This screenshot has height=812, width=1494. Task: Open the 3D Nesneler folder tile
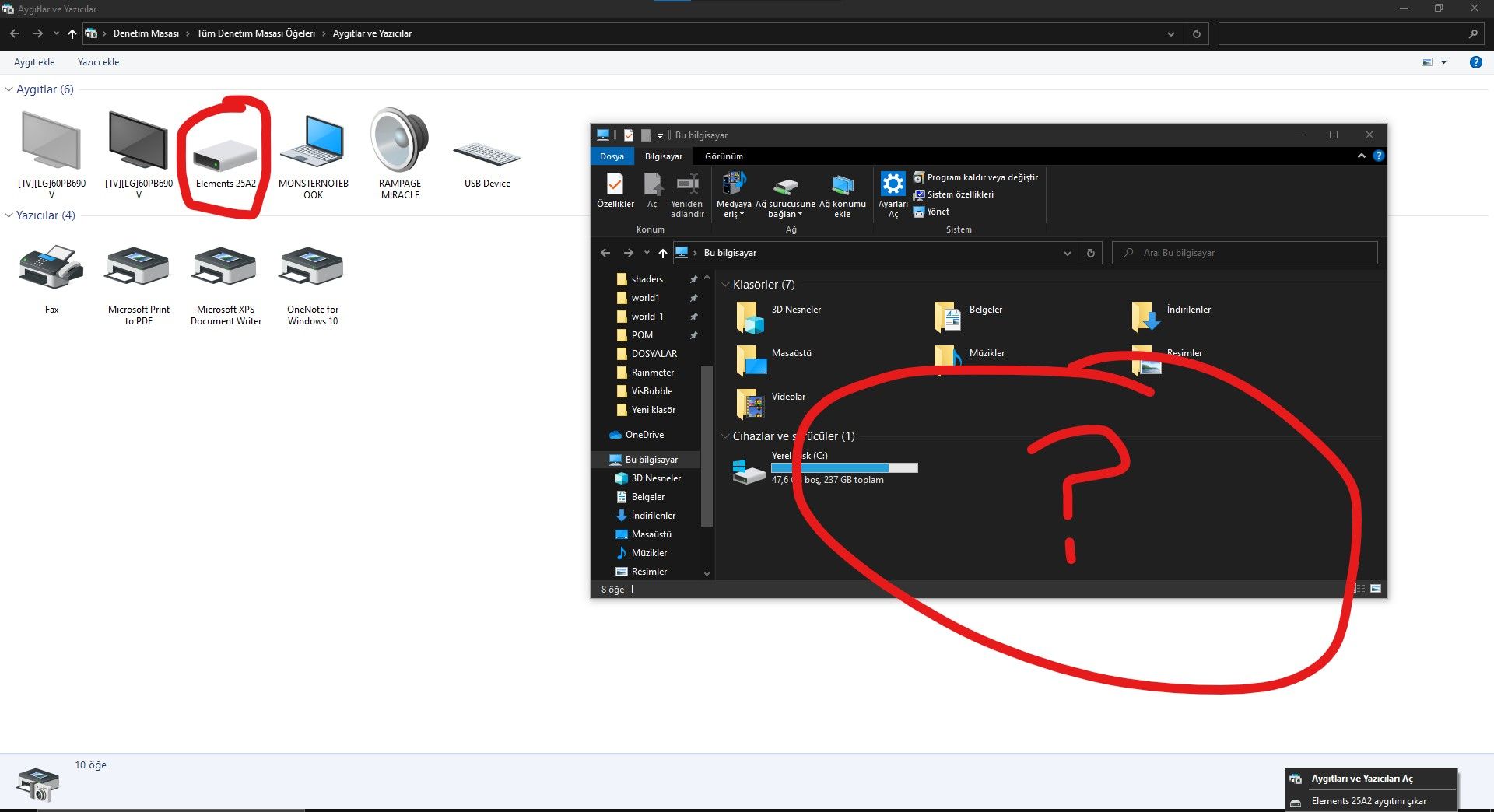tap(780, 317)
